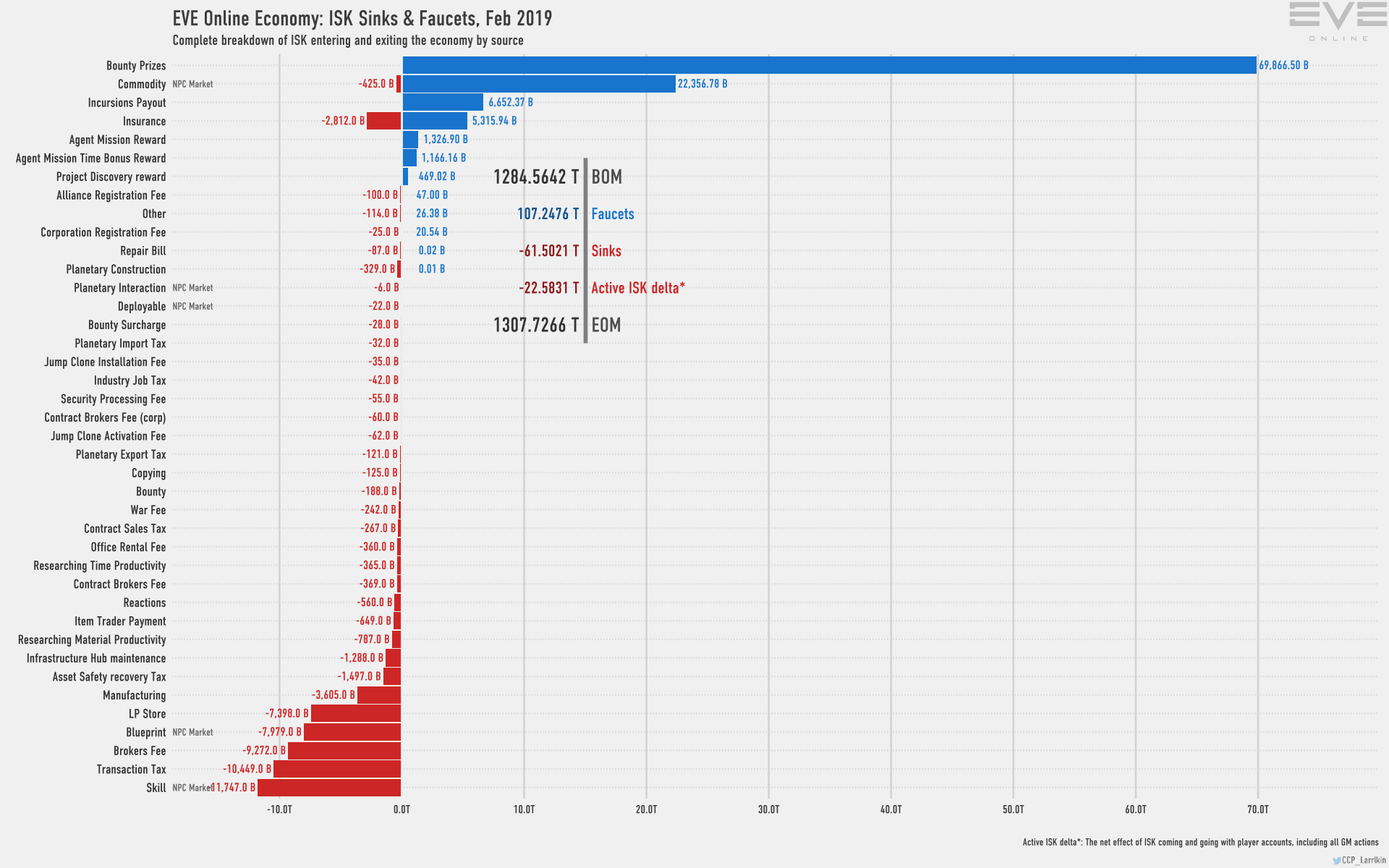Click the Active ISK delta* label
This screenshot has width=1389, height=868.
[x=637, y=288]
